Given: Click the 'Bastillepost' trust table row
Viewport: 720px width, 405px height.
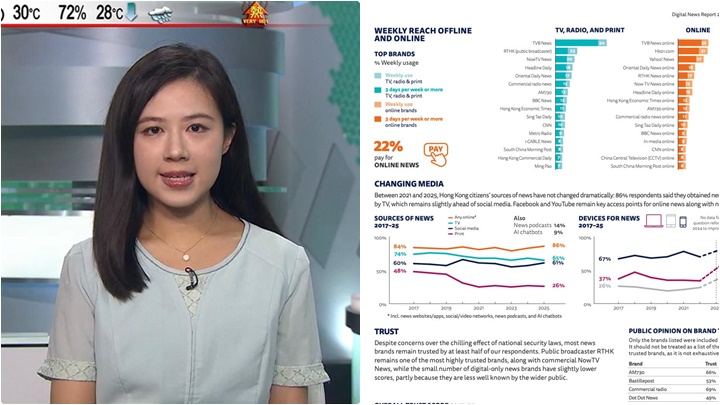Looking at the screenshot, I should pyautogui.click(x=673, y=381).
